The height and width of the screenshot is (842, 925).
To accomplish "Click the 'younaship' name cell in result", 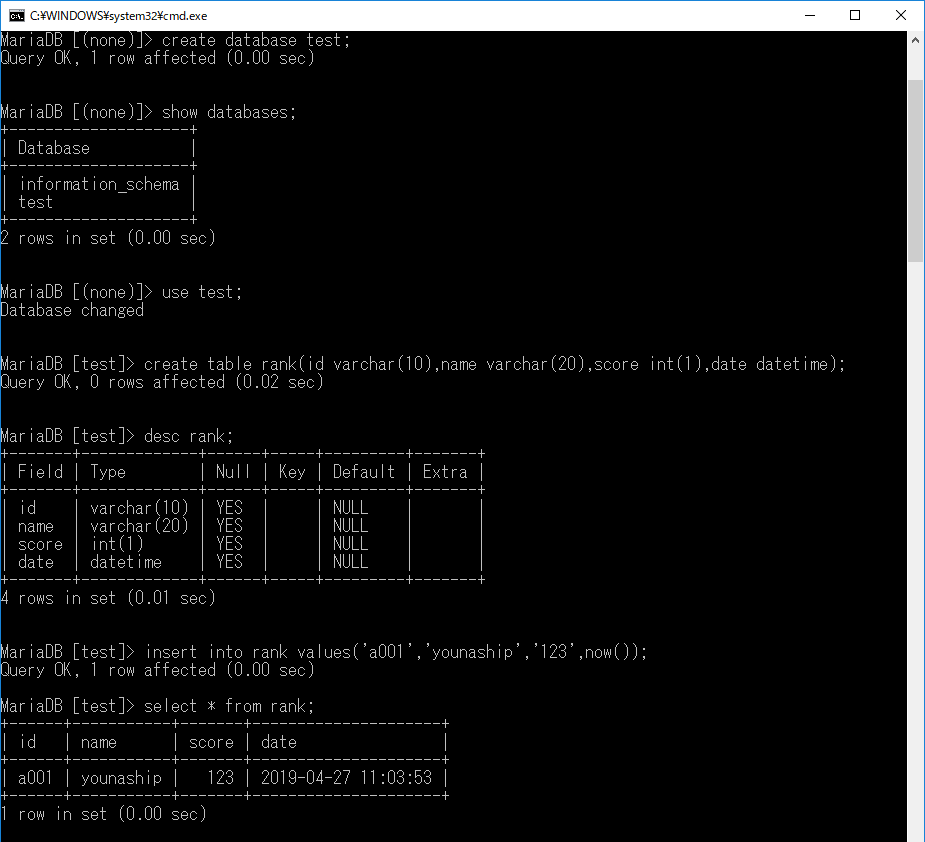I will click(121, 778).
